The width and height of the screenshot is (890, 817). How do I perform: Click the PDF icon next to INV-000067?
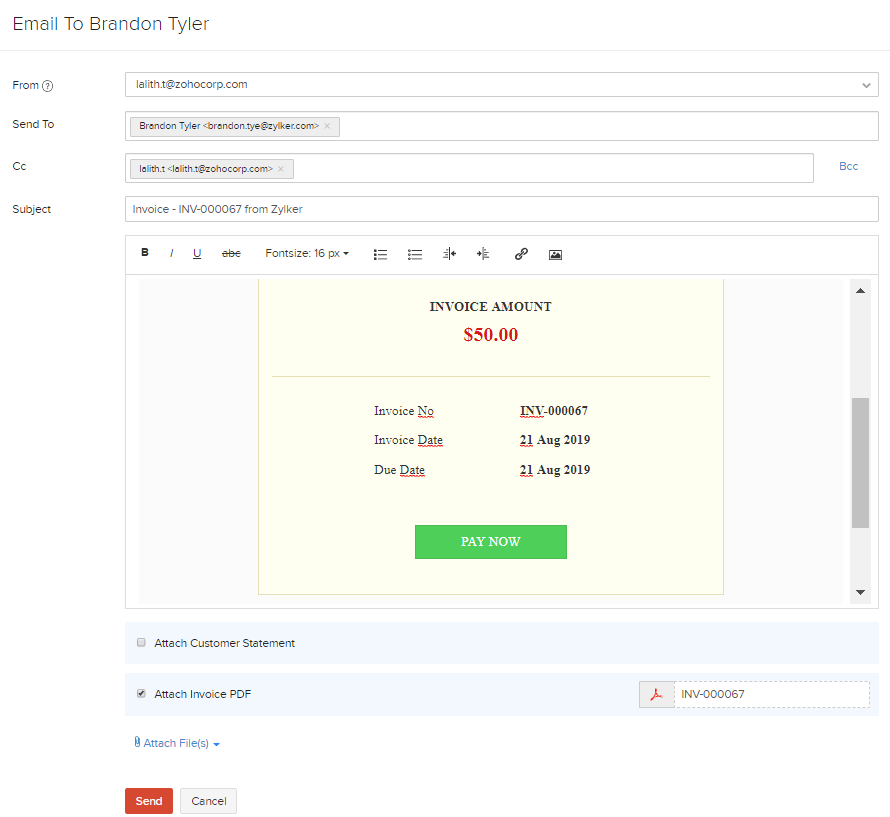coord(656,694)
